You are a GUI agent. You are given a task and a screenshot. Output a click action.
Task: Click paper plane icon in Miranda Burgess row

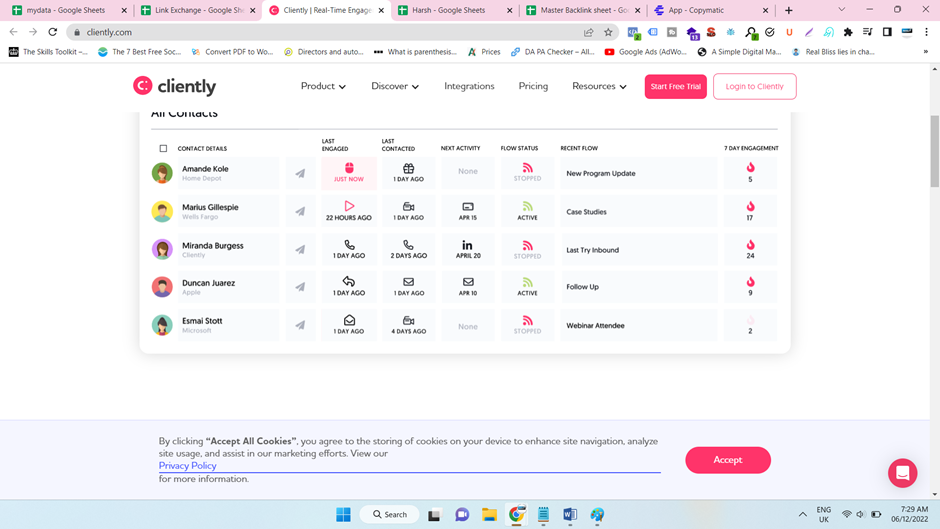[x=300, y=250]
